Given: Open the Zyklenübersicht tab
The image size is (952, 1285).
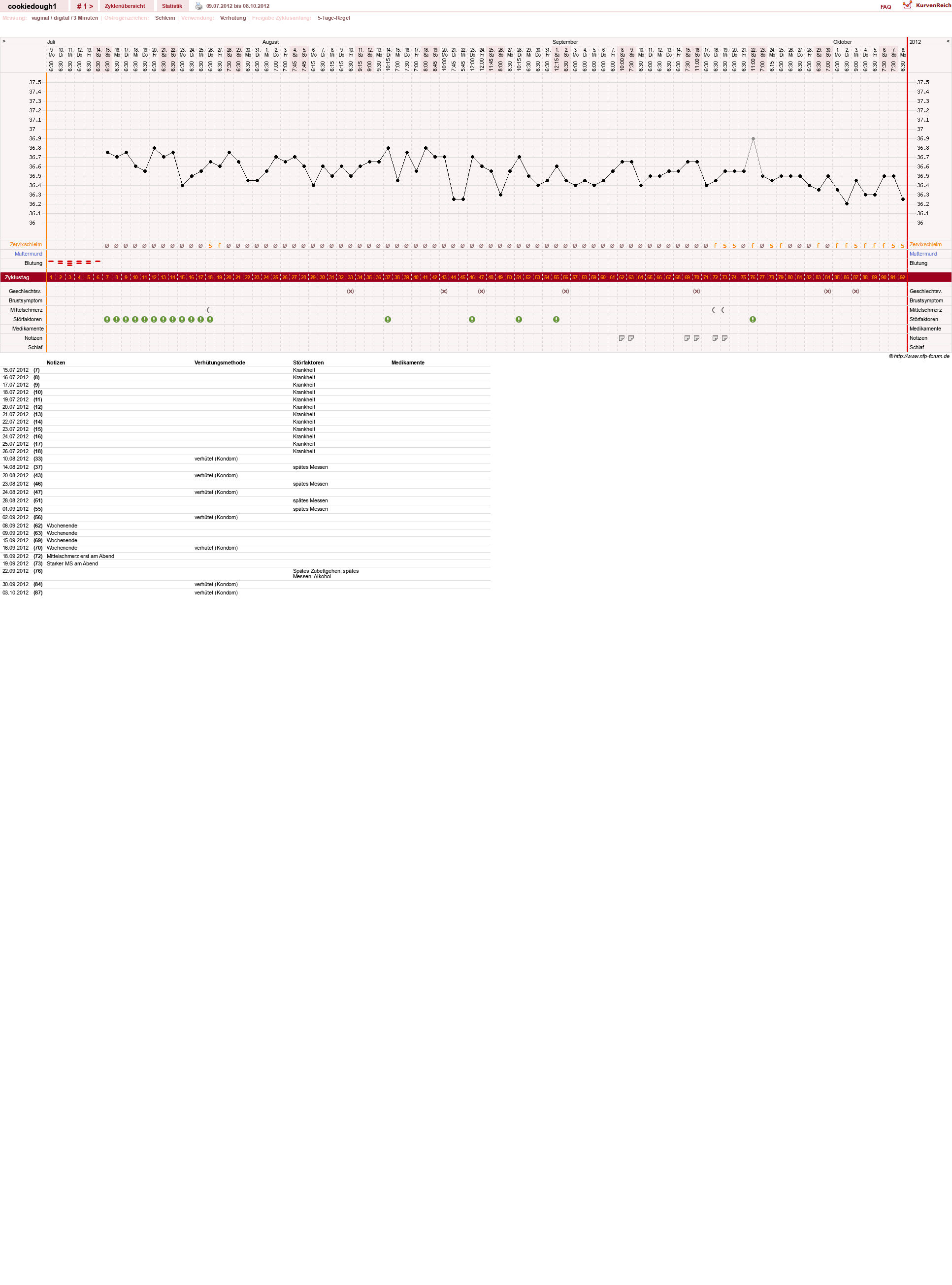Looking at the screenshot, I should click(x=125, y=6).
